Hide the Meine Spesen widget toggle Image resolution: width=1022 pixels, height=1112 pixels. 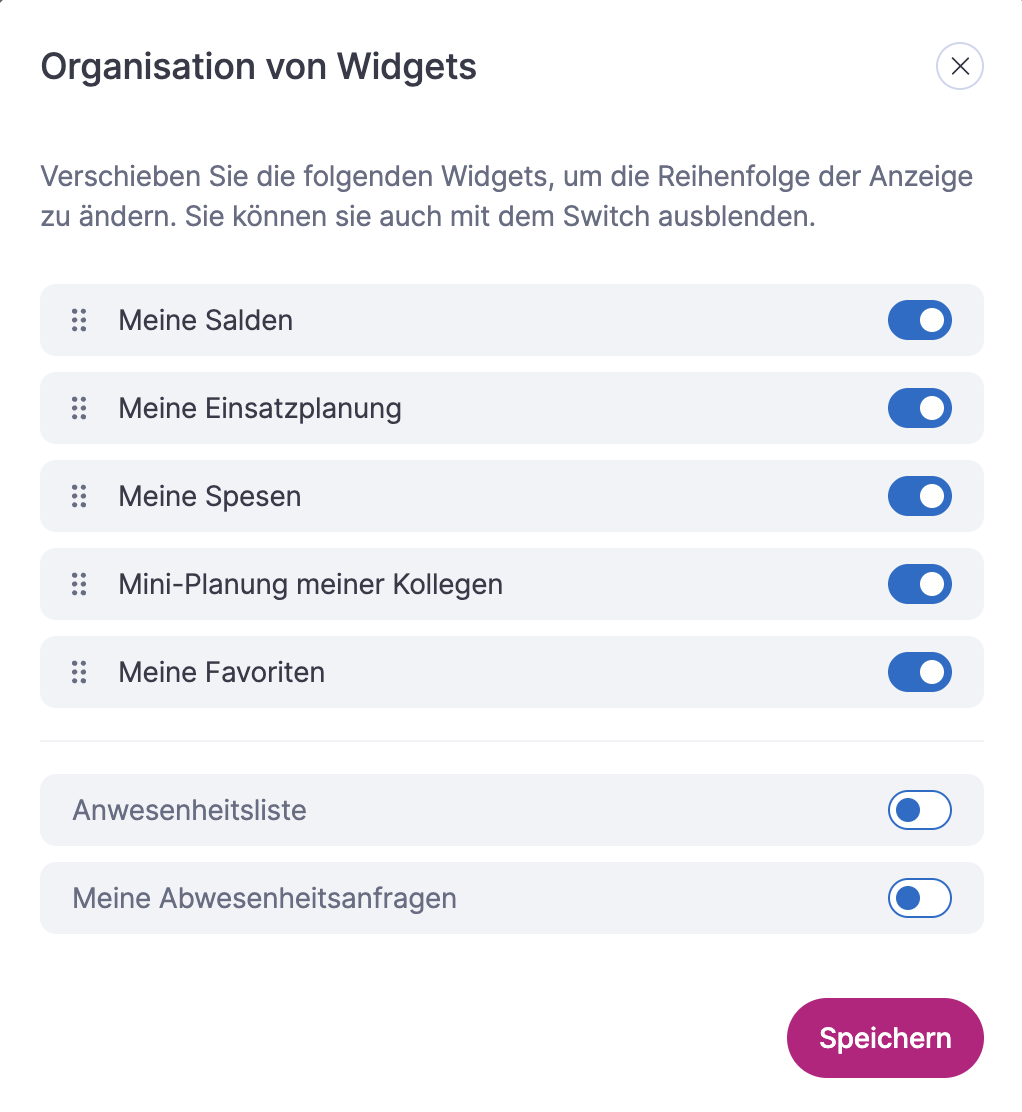tap(919, 496)
